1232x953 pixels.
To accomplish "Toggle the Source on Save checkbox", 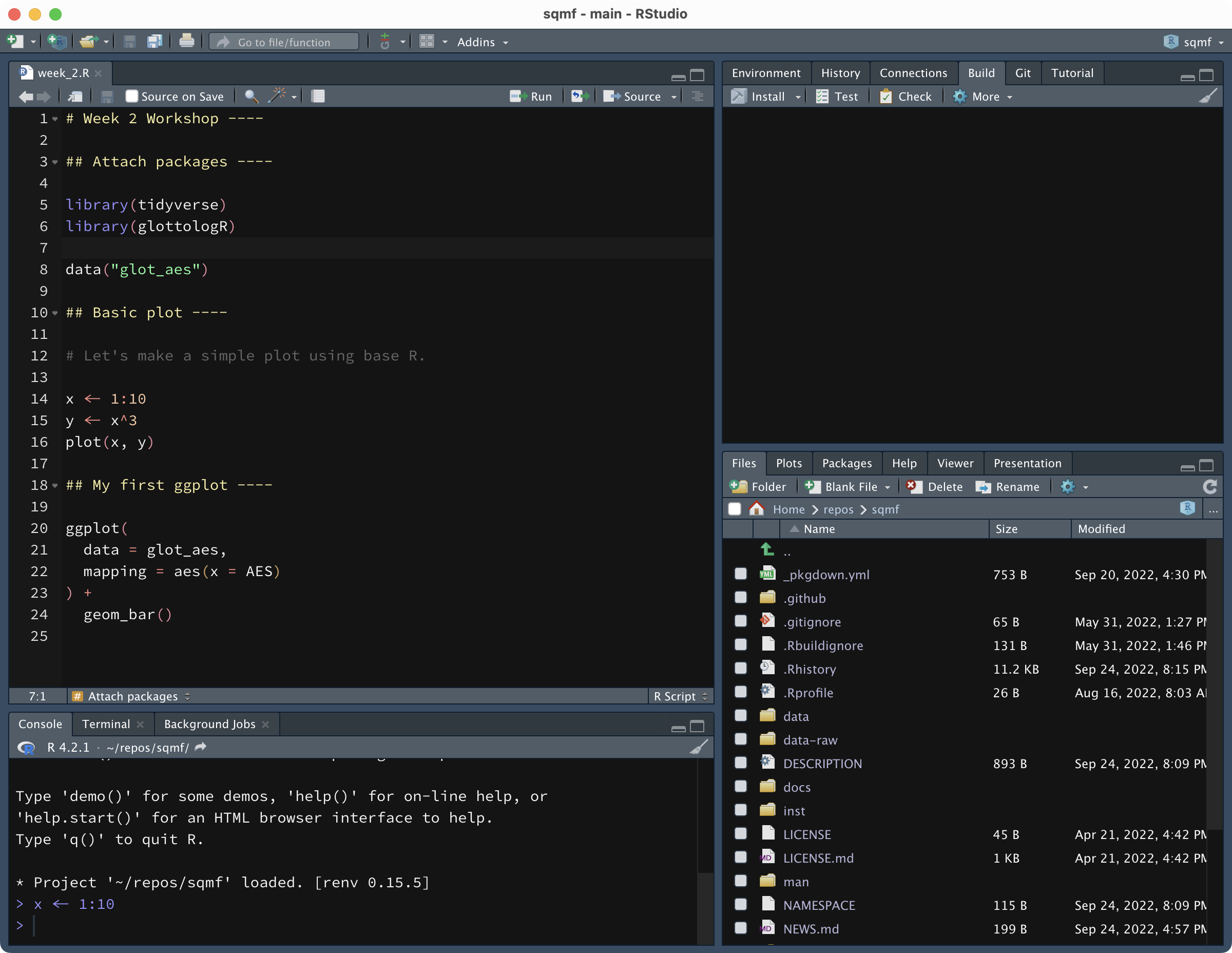I will (131, 97).
